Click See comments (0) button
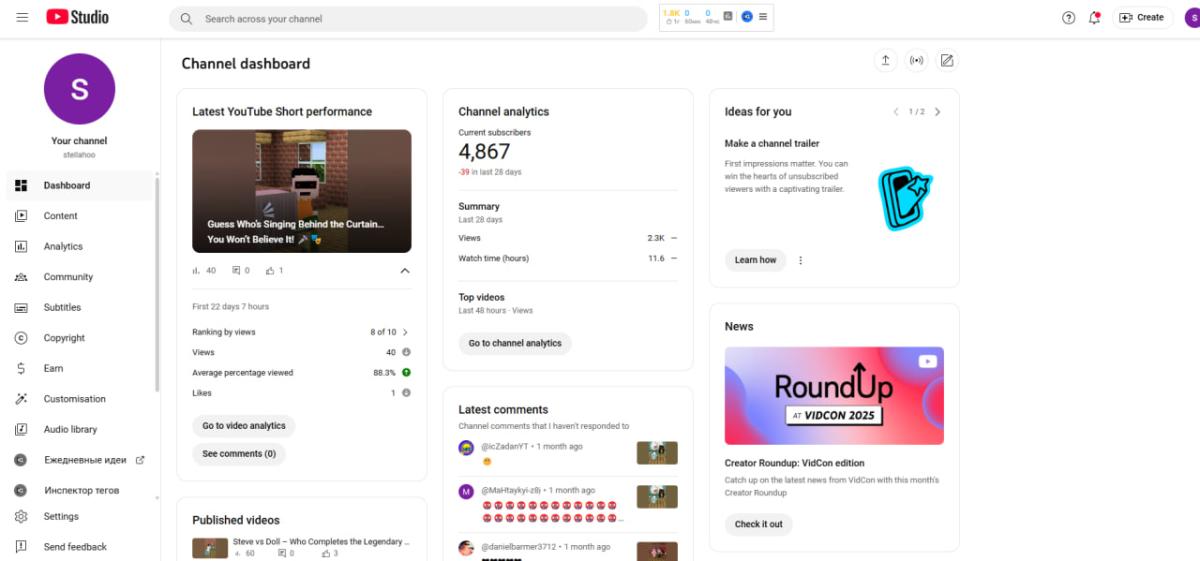Image resolution: width=1200 pixels, height=561 pixels. (239, 454)
